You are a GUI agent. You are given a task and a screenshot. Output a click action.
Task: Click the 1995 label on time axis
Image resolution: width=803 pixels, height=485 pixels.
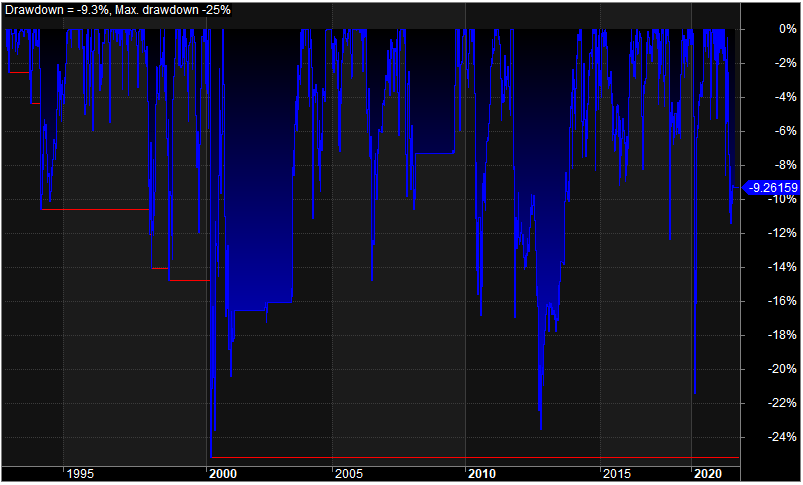(81, 474)
